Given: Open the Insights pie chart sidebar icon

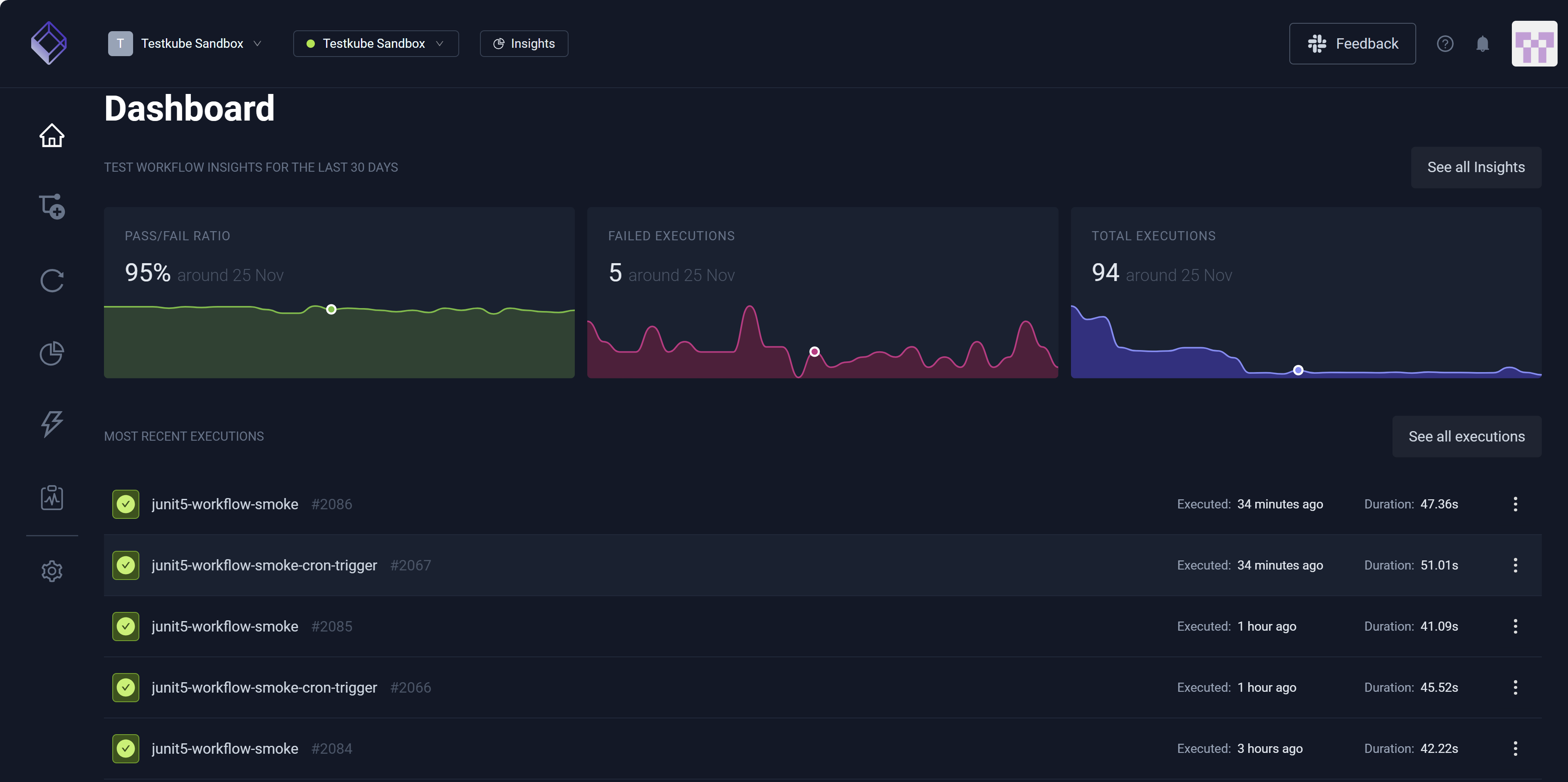Looking at the screenshot, I should [x=52, y=353].
